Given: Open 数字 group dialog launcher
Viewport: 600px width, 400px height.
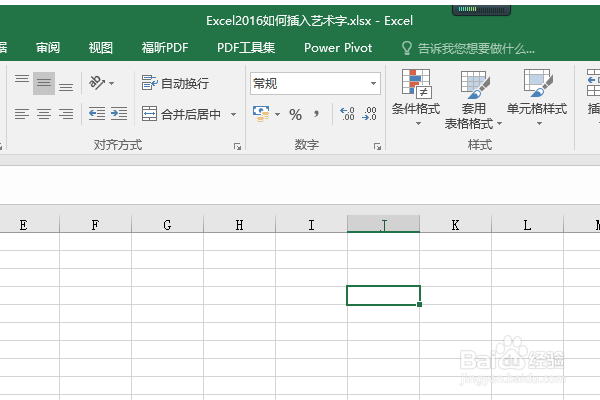Looking at the screenshot, I should [x=377, y=146].
